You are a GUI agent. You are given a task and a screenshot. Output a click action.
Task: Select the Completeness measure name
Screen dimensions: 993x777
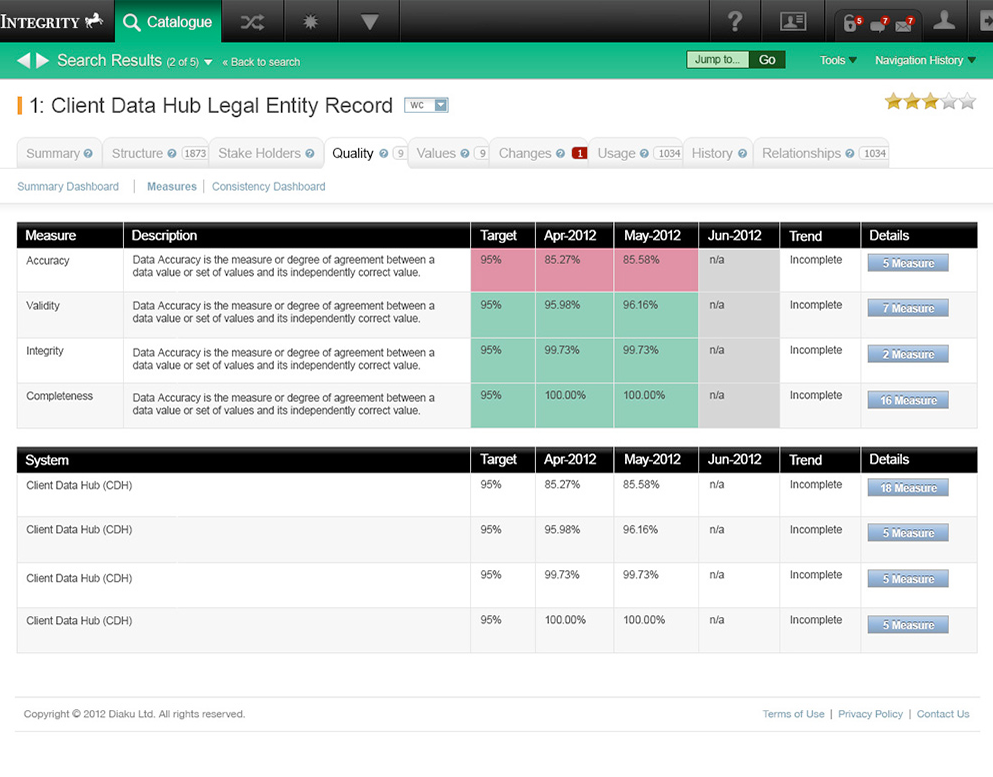pos(60,396)
